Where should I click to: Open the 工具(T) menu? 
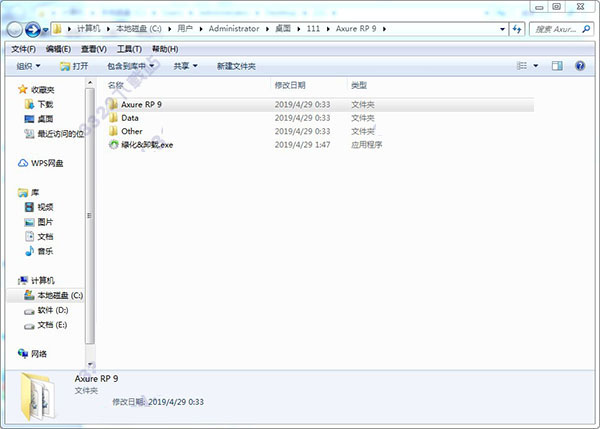click(129, 49)
